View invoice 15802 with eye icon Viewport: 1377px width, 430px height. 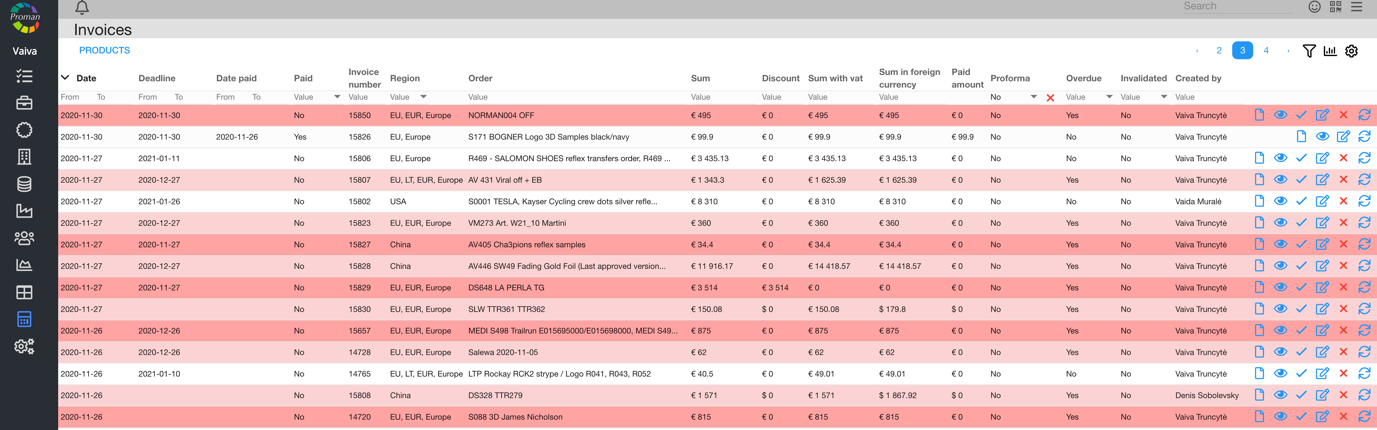click(1280, 201)
